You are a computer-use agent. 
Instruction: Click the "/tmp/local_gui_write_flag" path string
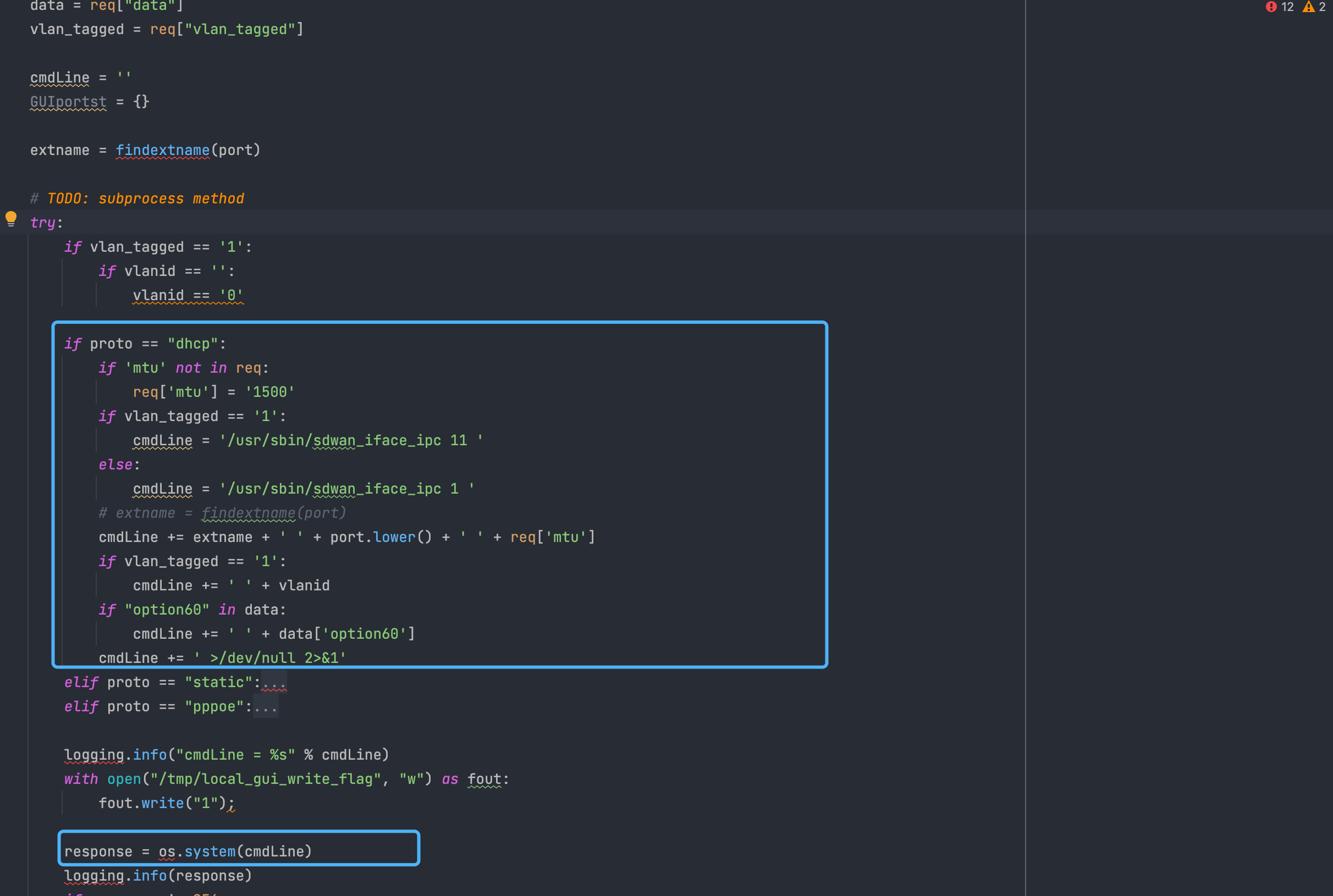pos(265,779)
